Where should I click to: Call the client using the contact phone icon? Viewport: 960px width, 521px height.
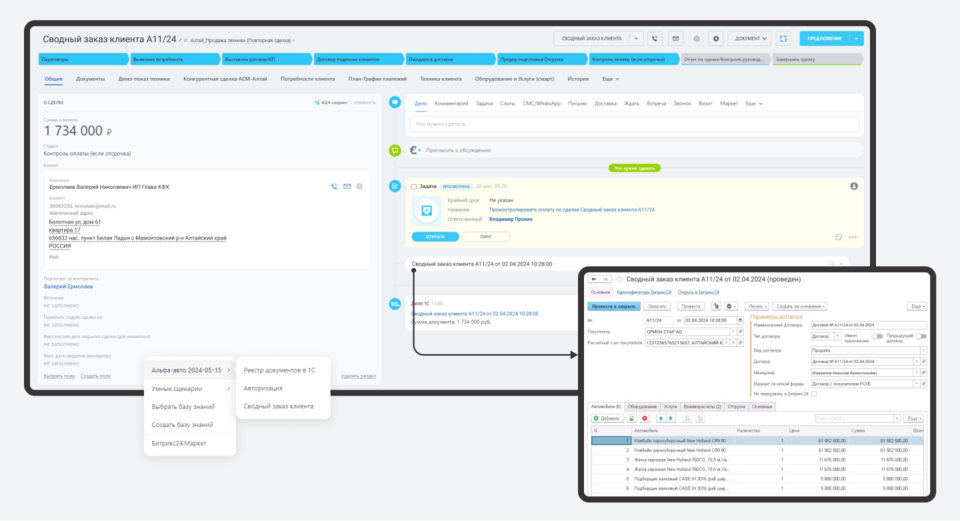(334, 186)
